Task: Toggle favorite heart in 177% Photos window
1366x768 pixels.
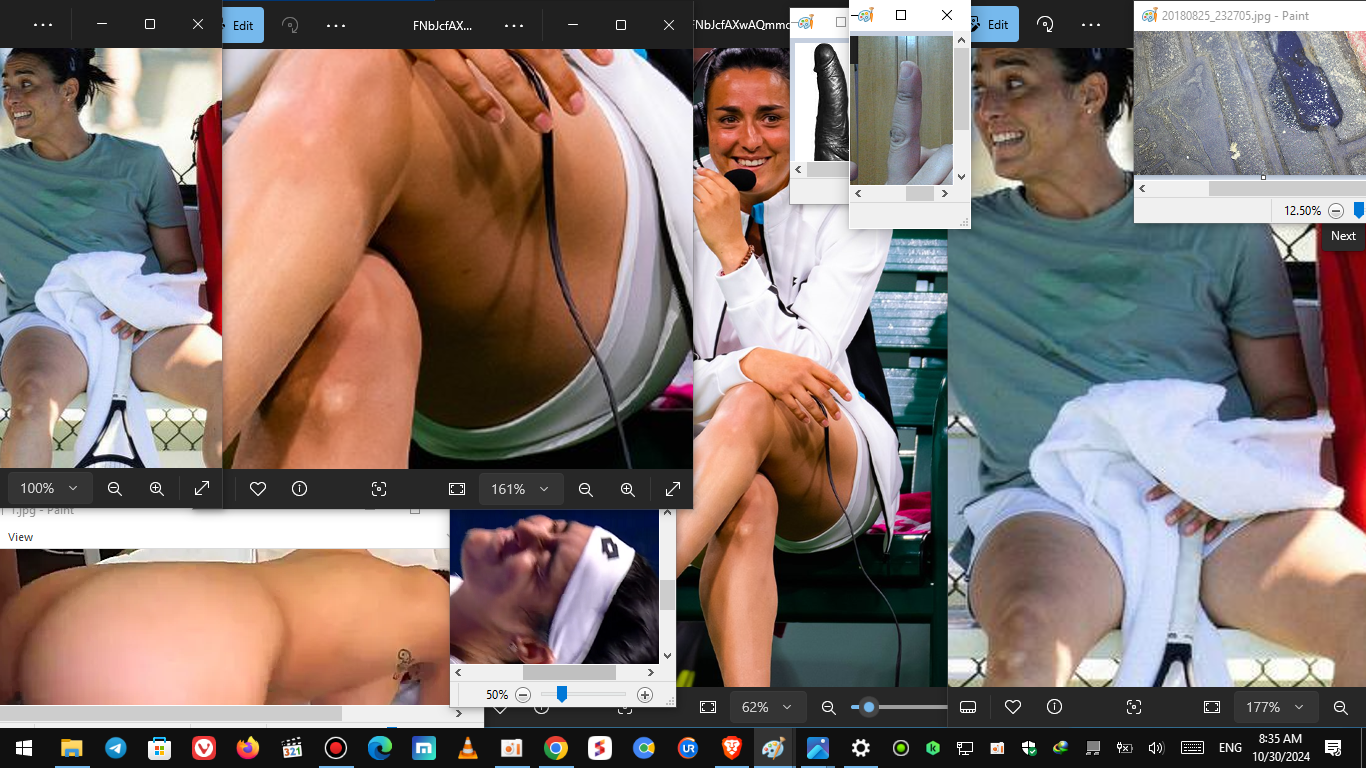Action: (x=1012, y=707)
